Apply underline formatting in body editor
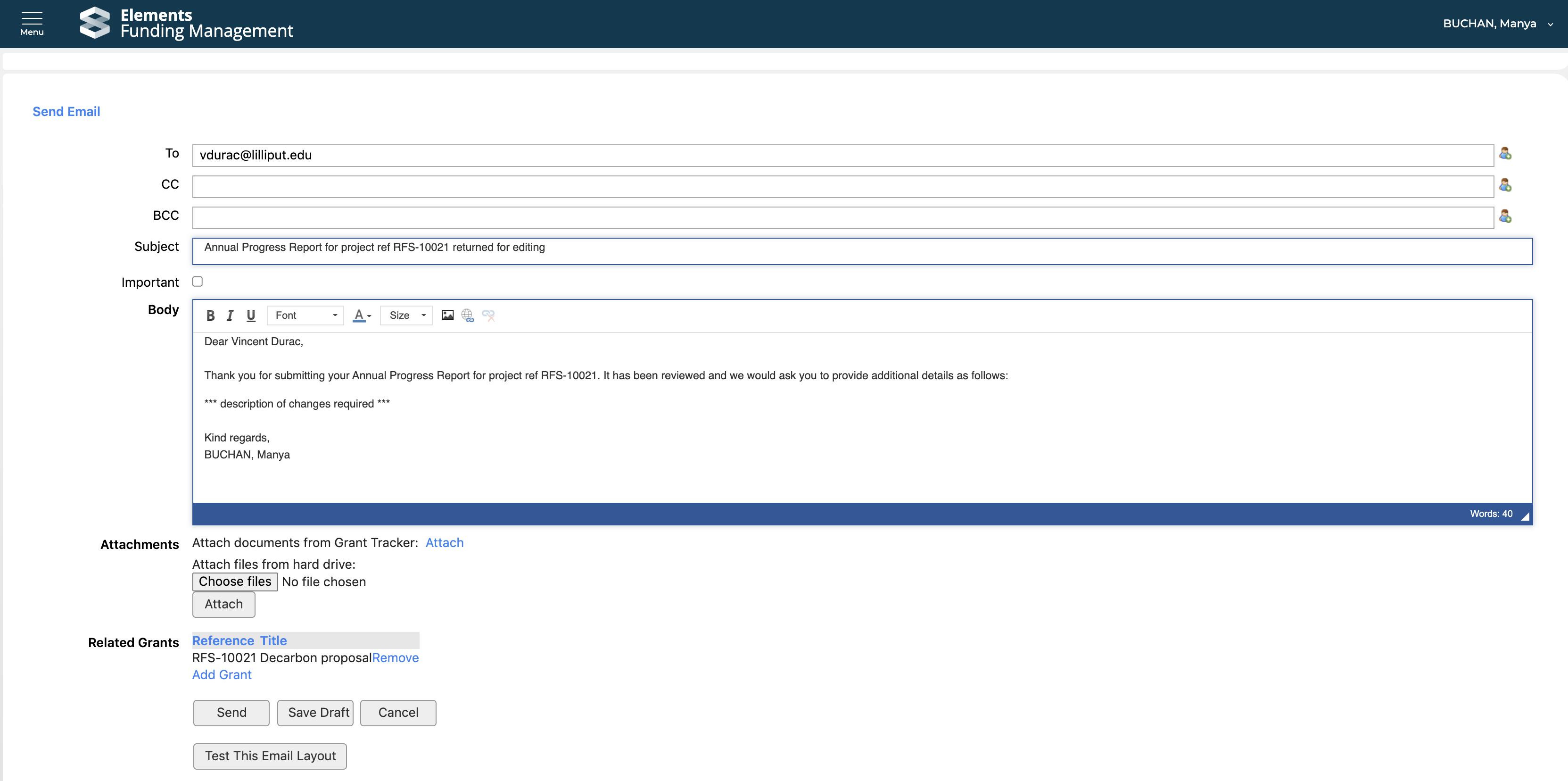 click(251, 316)
